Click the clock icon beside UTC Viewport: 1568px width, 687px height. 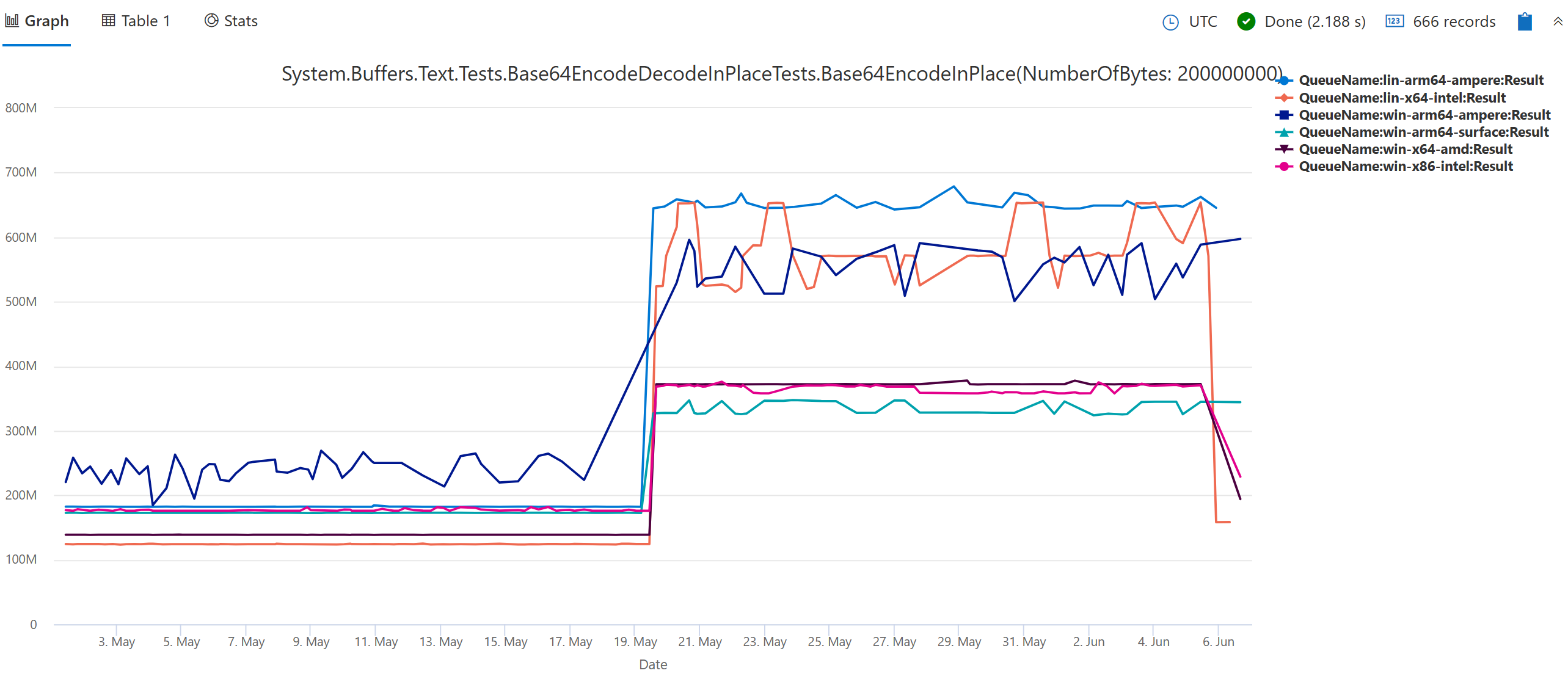(1170, 21)
